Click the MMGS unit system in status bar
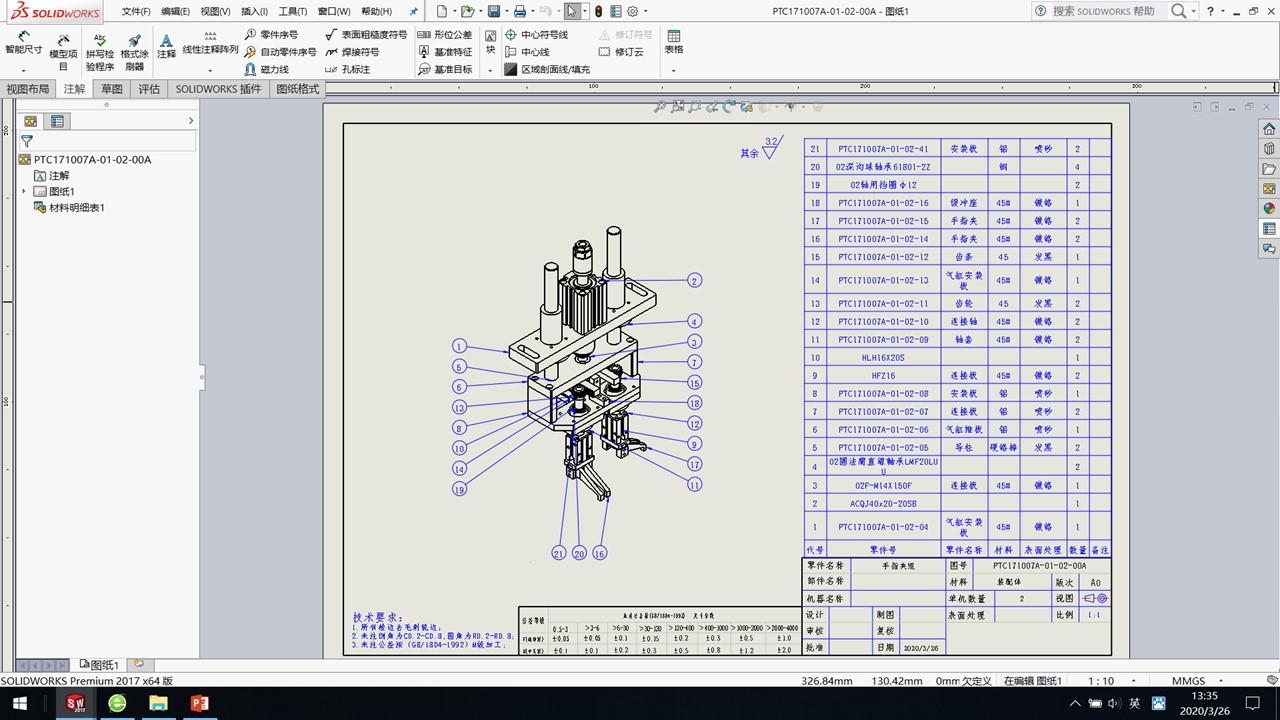Screen dimensions: 1280x720 click(1188, 681)
